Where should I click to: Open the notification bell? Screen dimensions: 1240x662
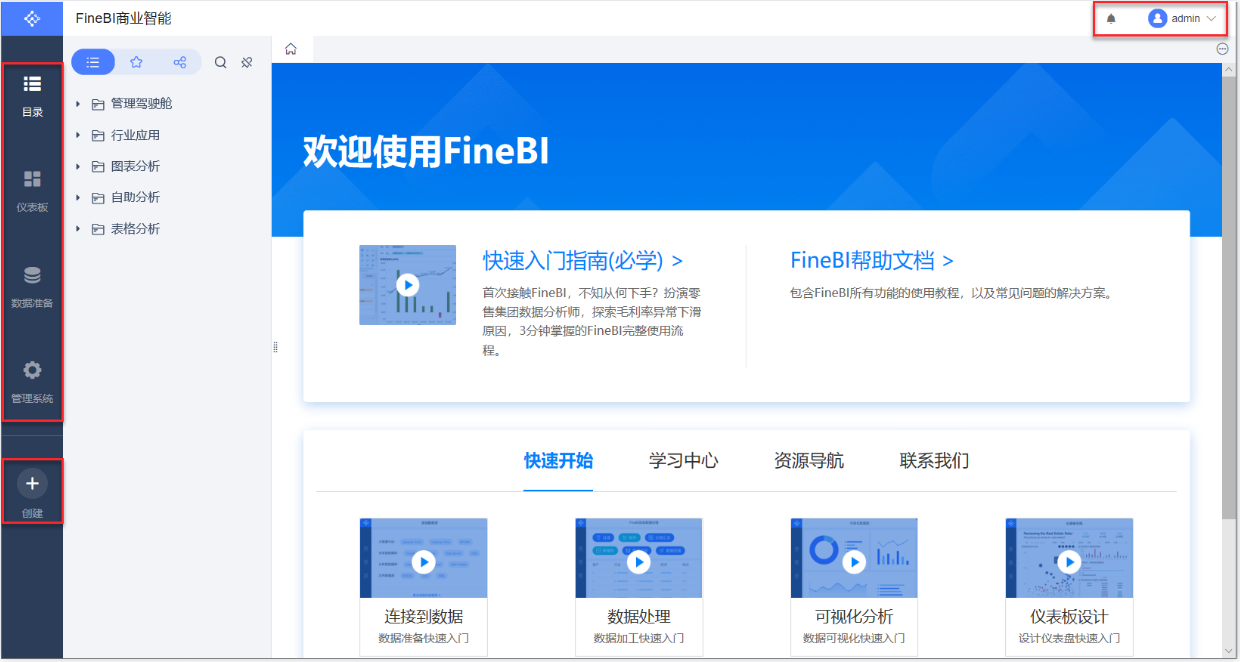1110,18
